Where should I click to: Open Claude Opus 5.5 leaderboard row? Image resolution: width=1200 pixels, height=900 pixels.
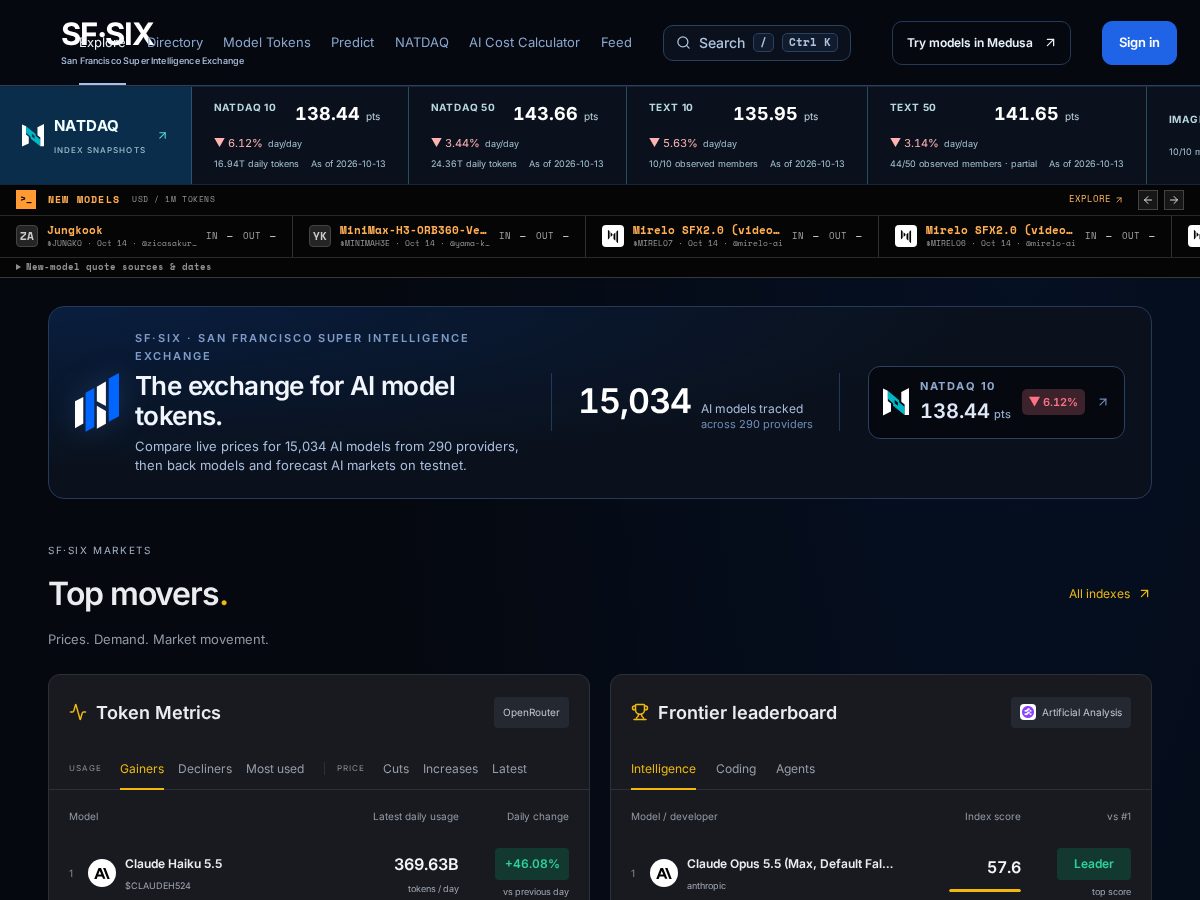pyautogui.click(x=881, y=873)
